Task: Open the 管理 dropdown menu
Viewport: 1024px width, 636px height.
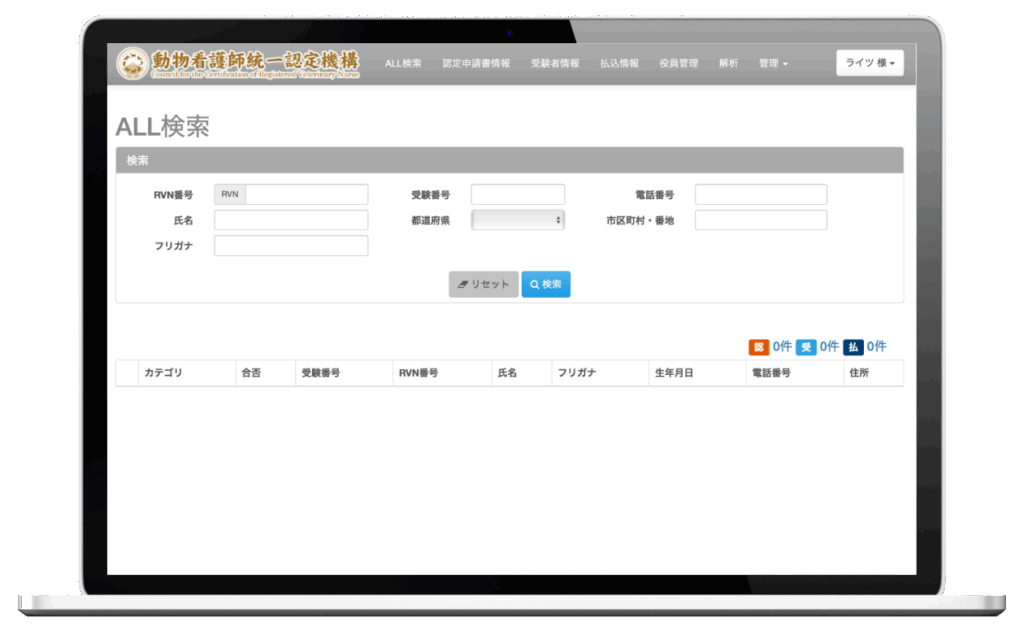Action: point(773,63)
